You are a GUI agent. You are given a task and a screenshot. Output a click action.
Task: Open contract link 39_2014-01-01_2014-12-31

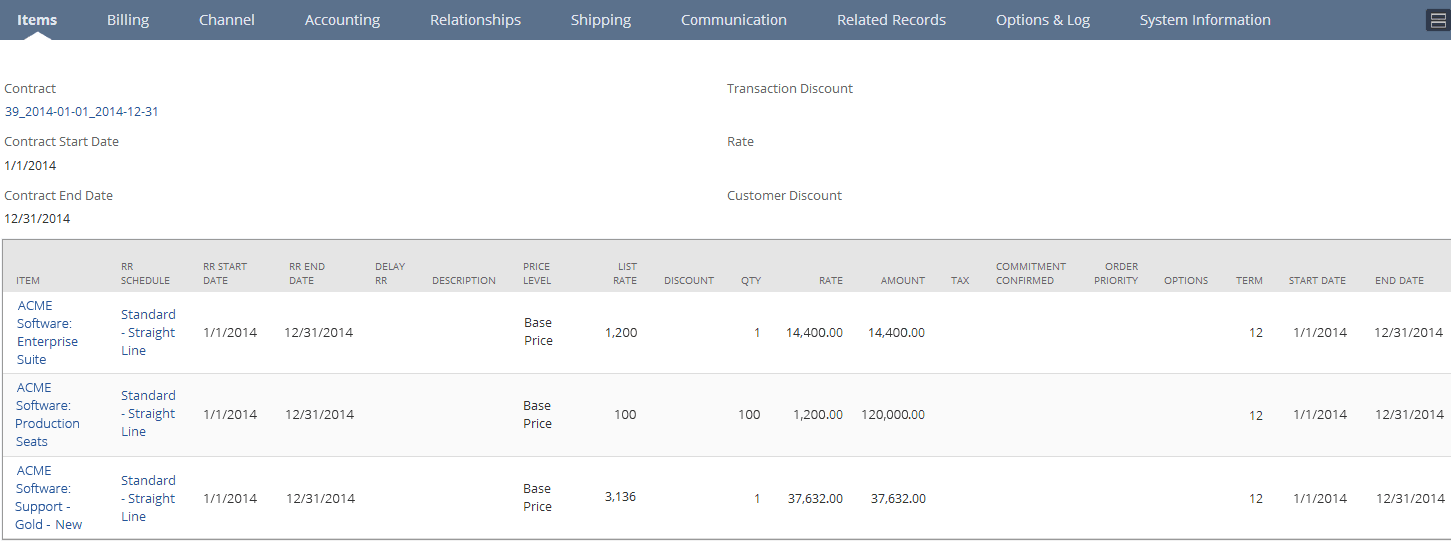[x=82, y=112]
